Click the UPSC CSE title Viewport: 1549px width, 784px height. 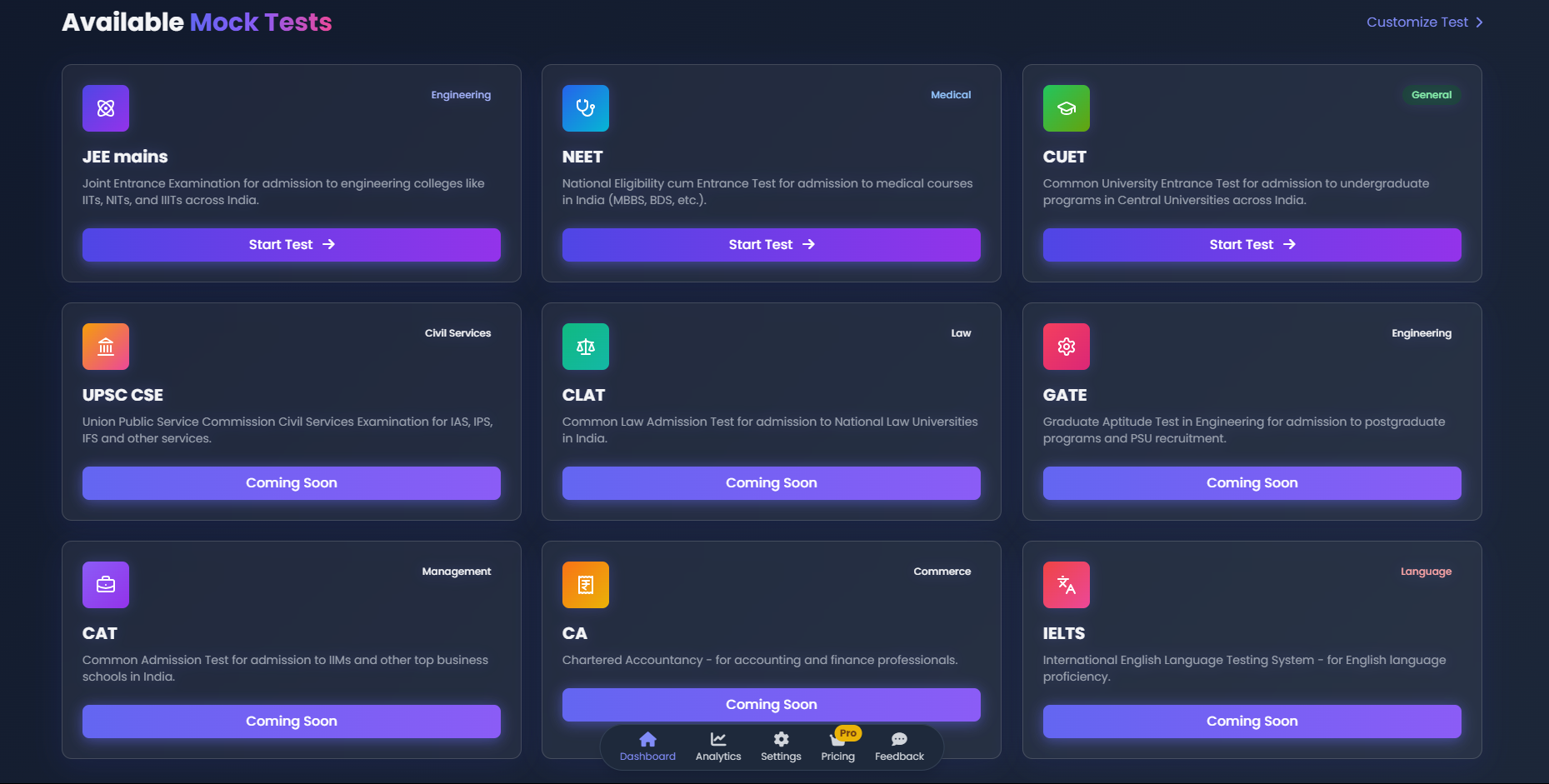[x=122, y=395]
